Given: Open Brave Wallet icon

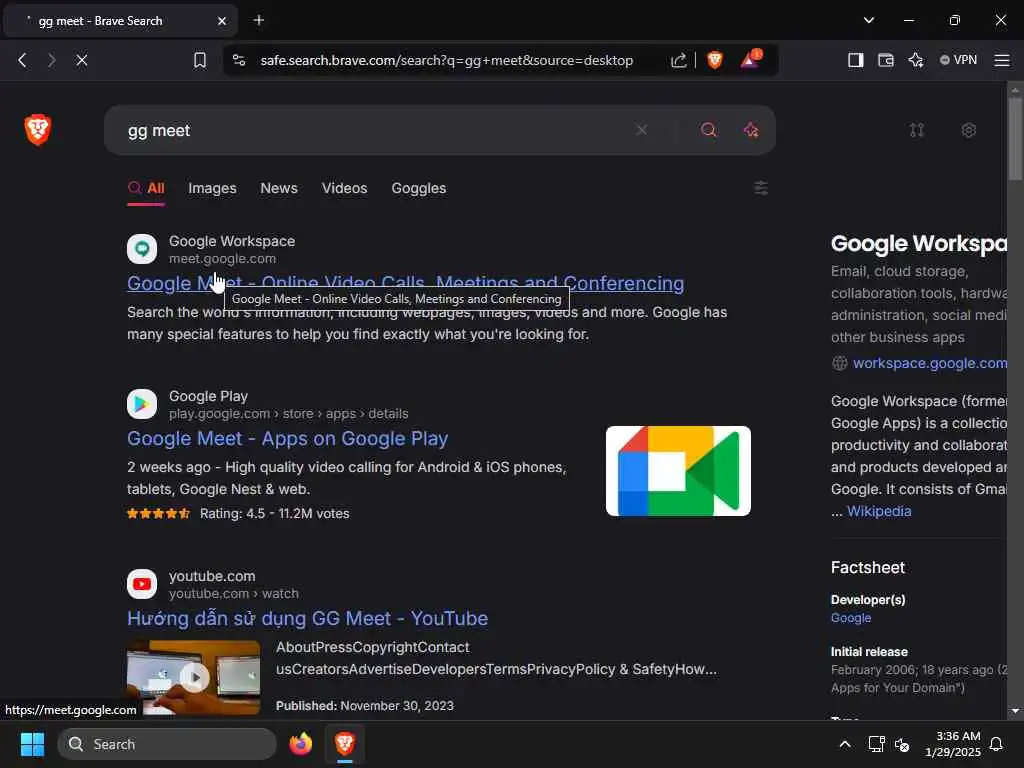Looking at the screenshot, I should 886,60.
